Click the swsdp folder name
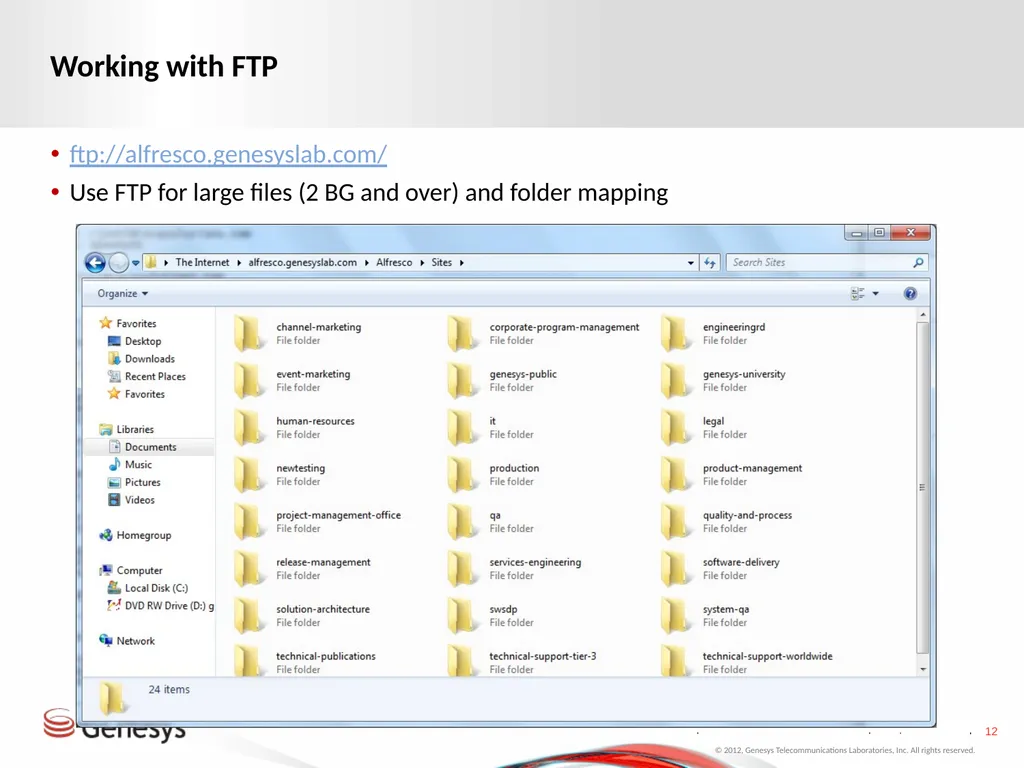This screenshot has height=768, width=1024. point(503,609)
